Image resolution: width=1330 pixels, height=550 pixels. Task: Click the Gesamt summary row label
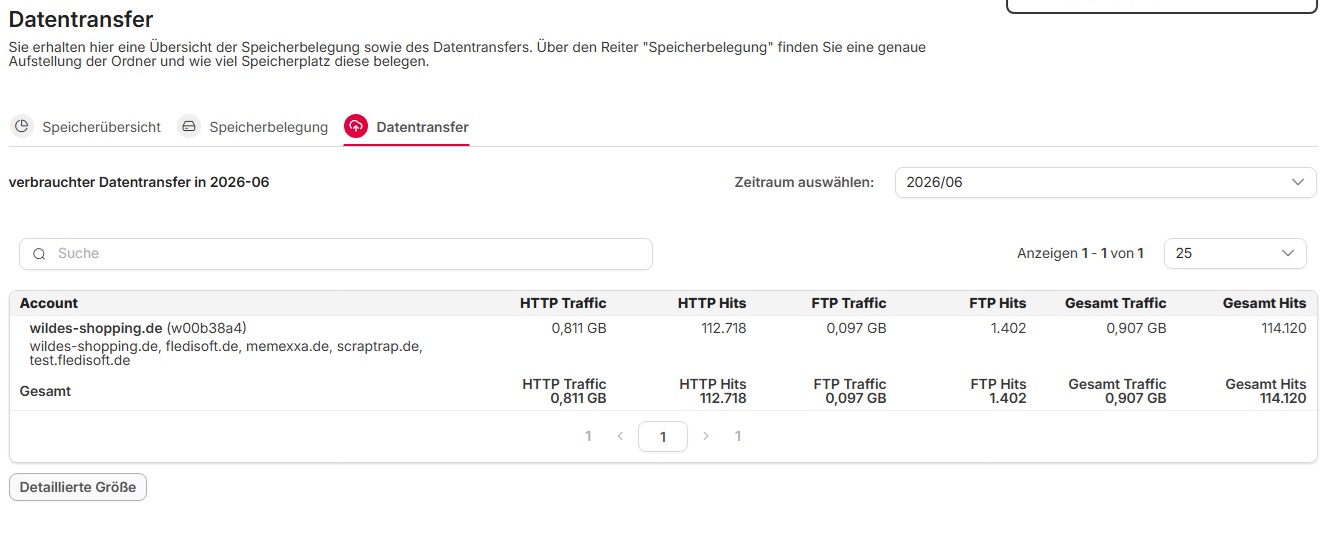tap(46, 391)
